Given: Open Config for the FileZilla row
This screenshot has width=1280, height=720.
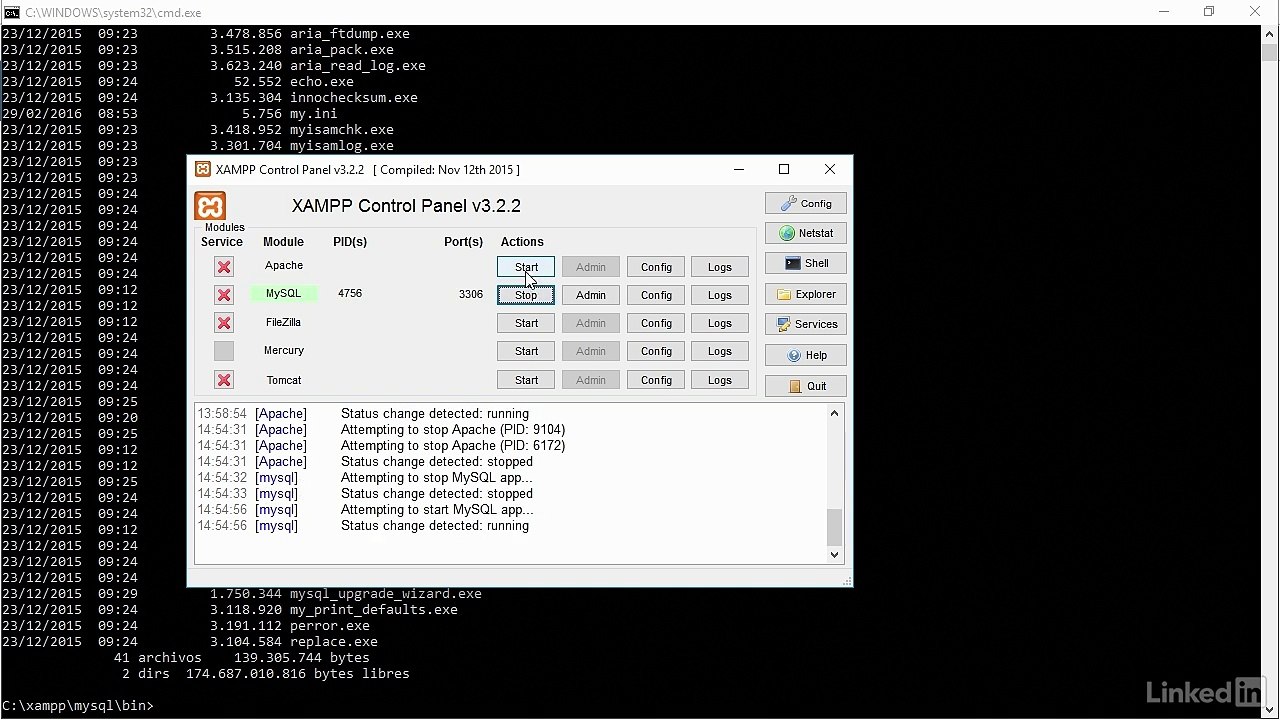Looking at the screenshot, I should (x=656, y=323).
